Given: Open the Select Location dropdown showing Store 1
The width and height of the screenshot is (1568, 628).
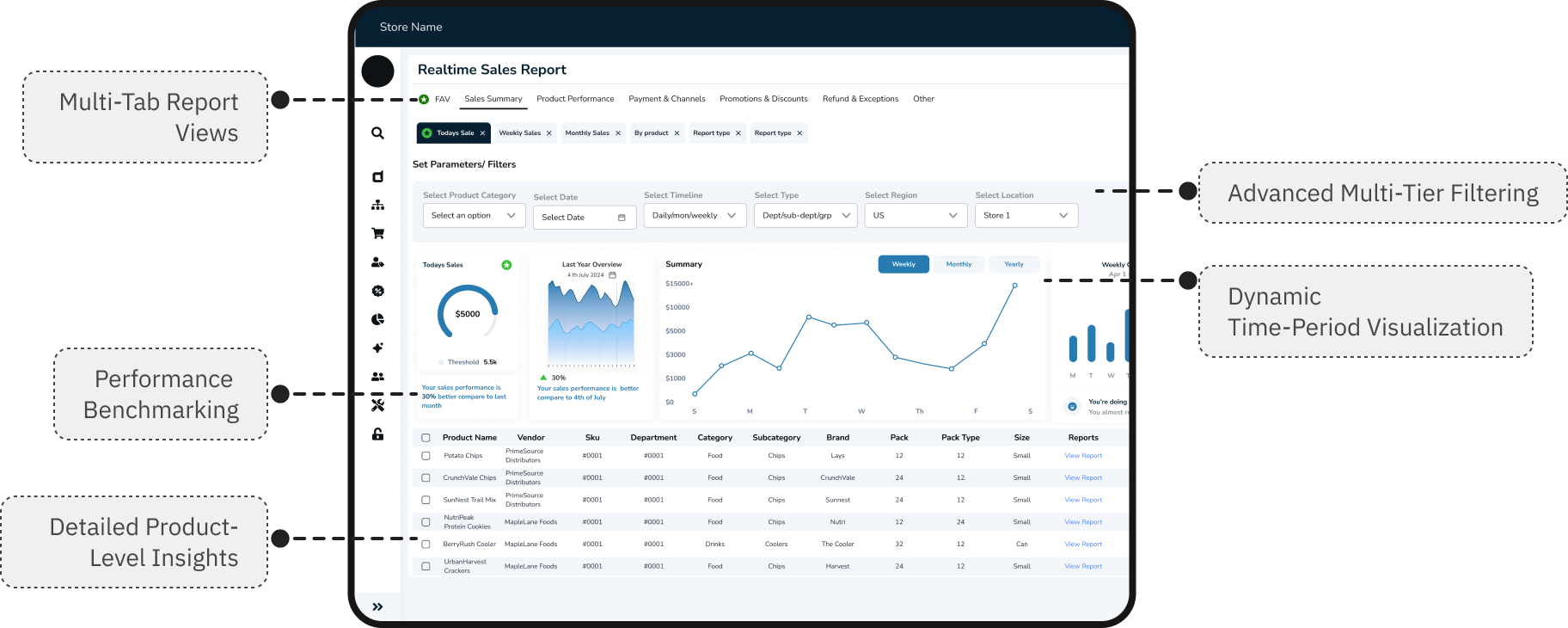Looking at the screenshot, I should [x=1026, y=216].
